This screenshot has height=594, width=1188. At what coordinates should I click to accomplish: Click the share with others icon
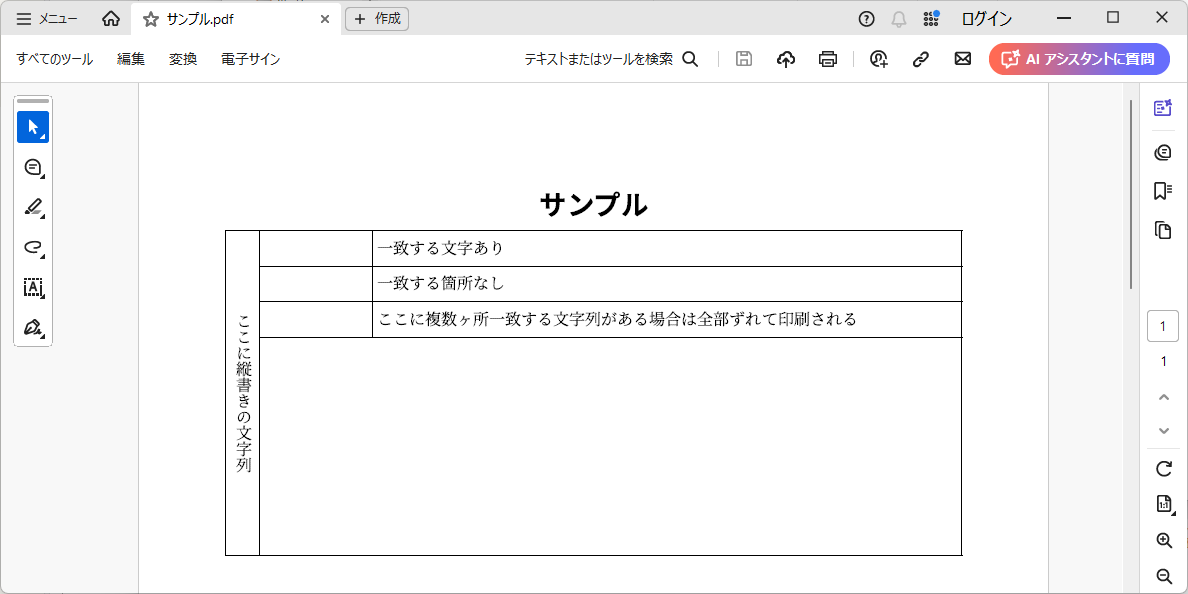click(879, 59)
